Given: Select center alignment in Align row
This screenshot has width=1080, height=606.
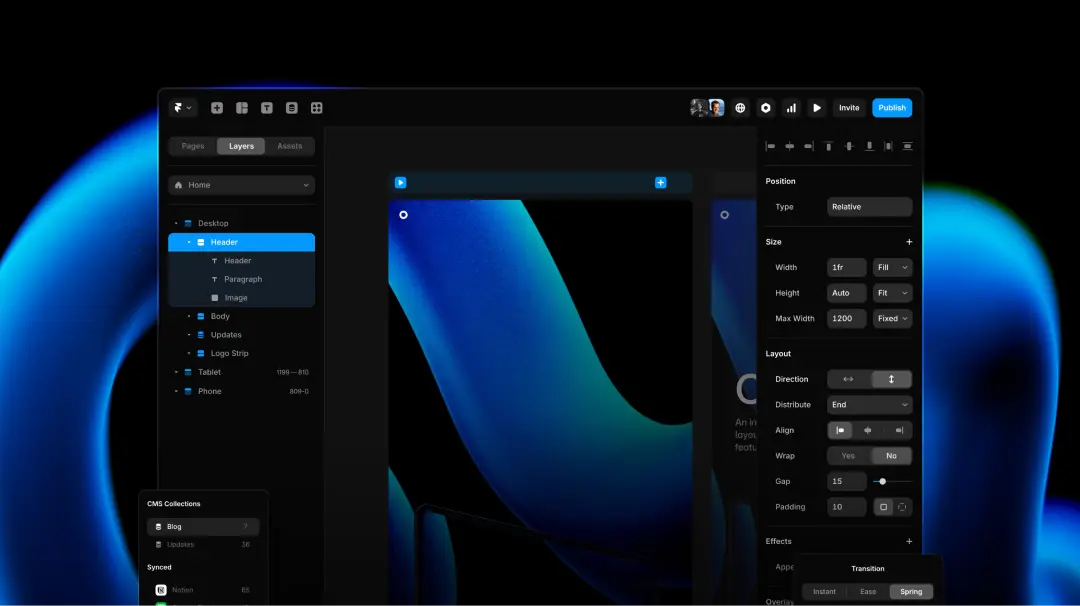Looking at the screenshot, I should 868,430.
